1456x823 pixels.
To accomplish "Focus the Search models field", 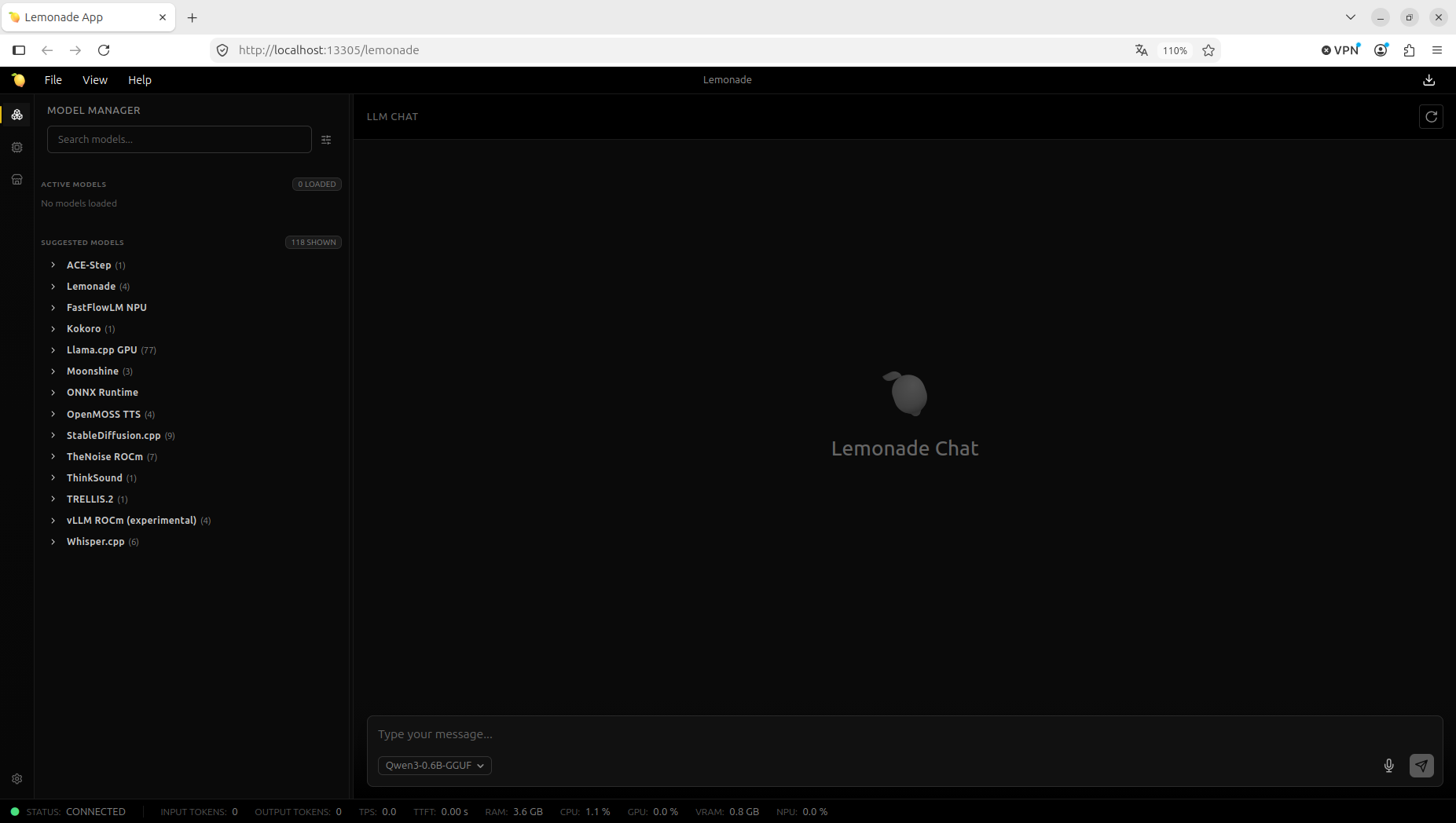I will 179,140.
